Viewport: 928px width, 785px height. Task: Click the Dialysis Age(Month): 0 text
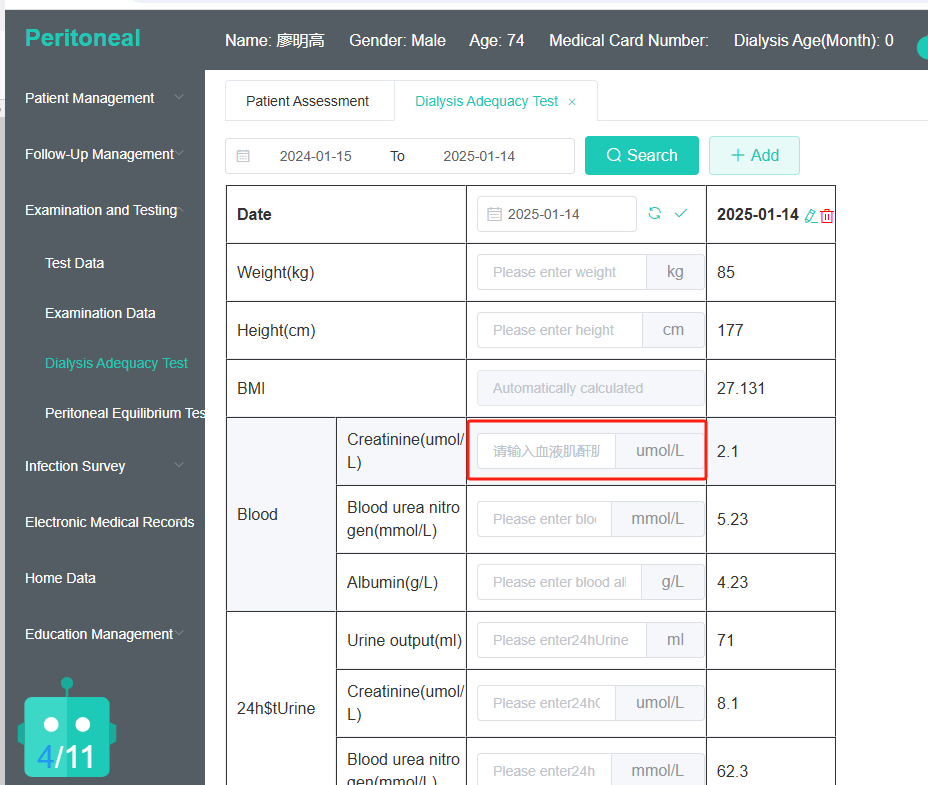[x=813, y=40]
